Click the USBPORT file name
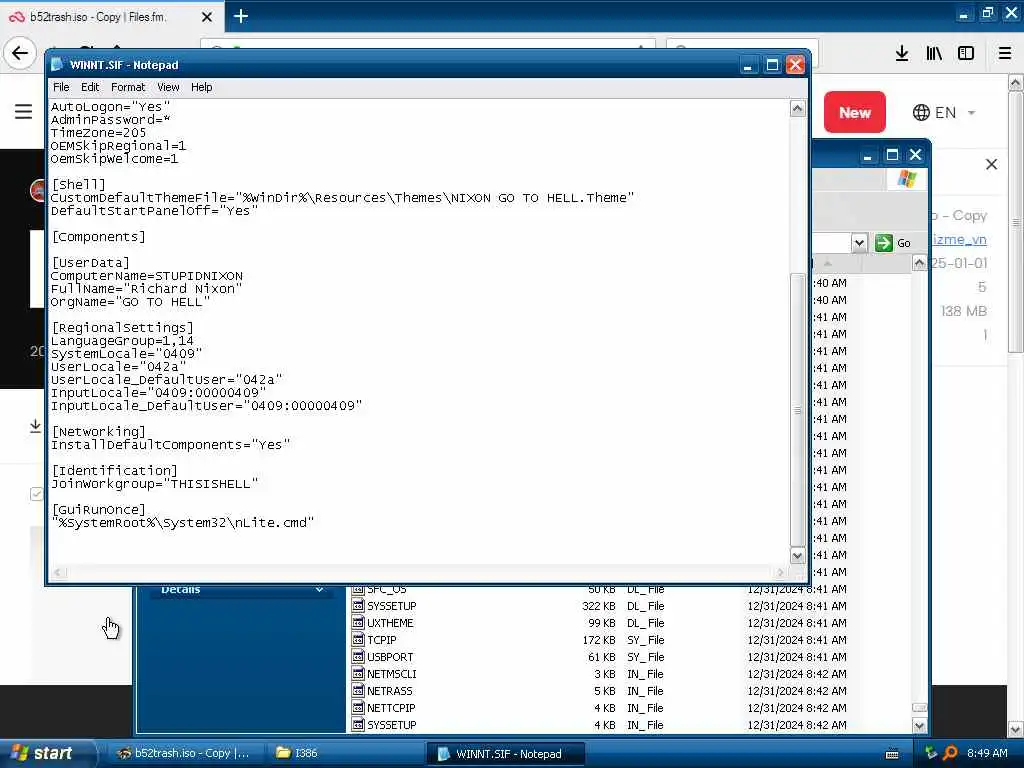This screenshot has height=768, width=1024. tap(390, 657)
